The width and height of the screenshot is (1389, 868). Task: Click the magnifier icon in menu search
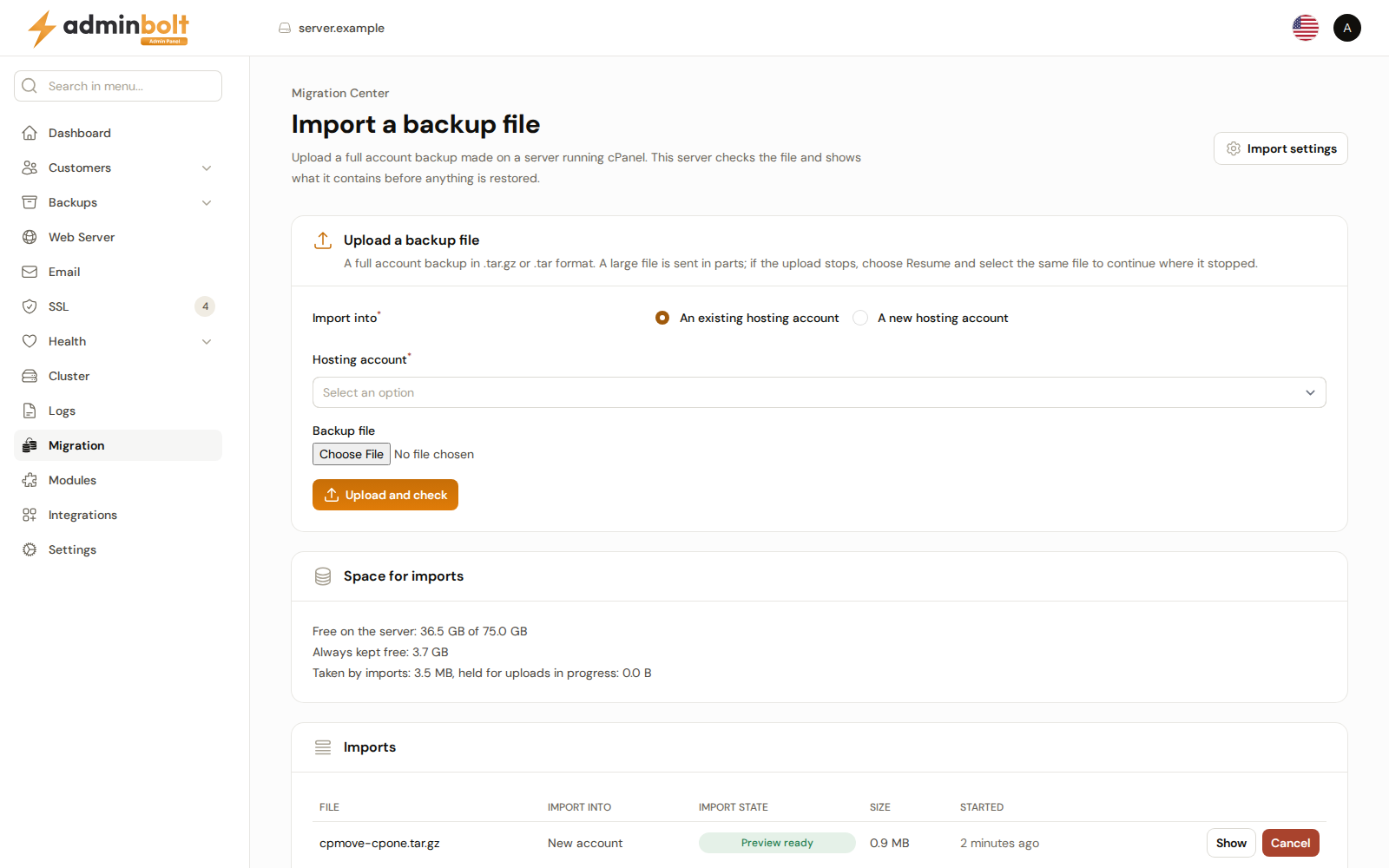click(30, 86)
